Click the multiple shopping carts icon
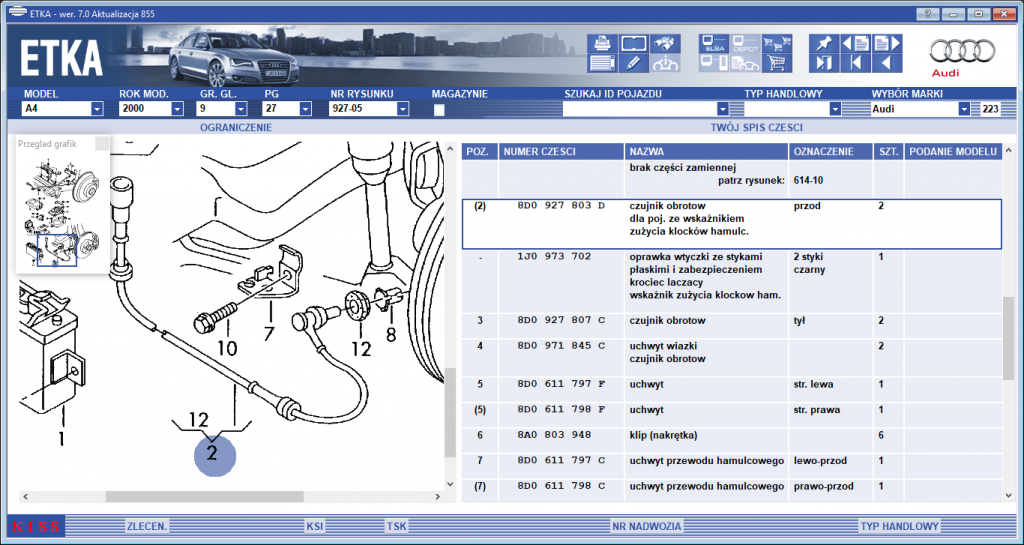Screen dimensions: 1024x545 tap(776, 44)
